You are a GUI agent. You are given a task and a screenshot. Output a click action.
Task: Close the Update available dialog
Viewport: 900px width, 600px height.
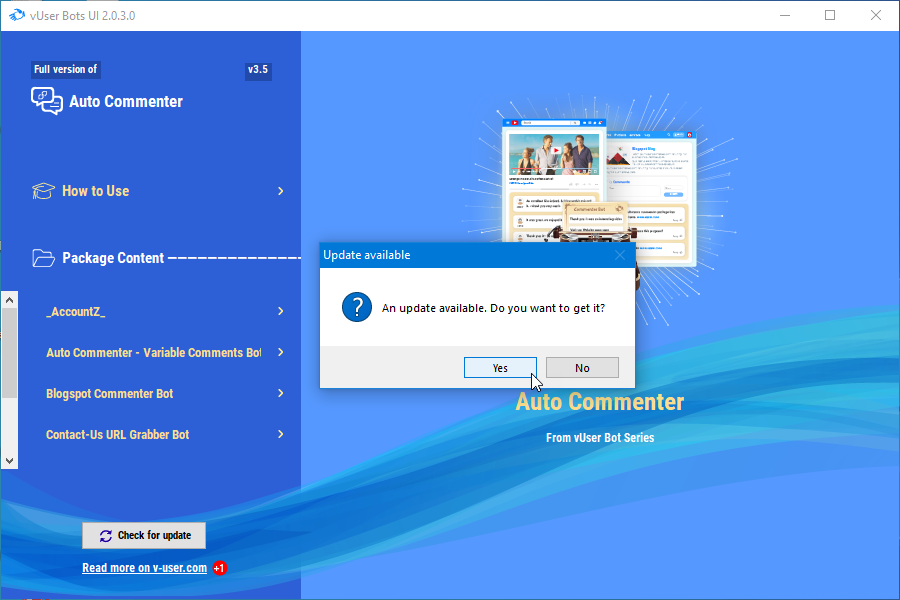(x=620, y=255)
